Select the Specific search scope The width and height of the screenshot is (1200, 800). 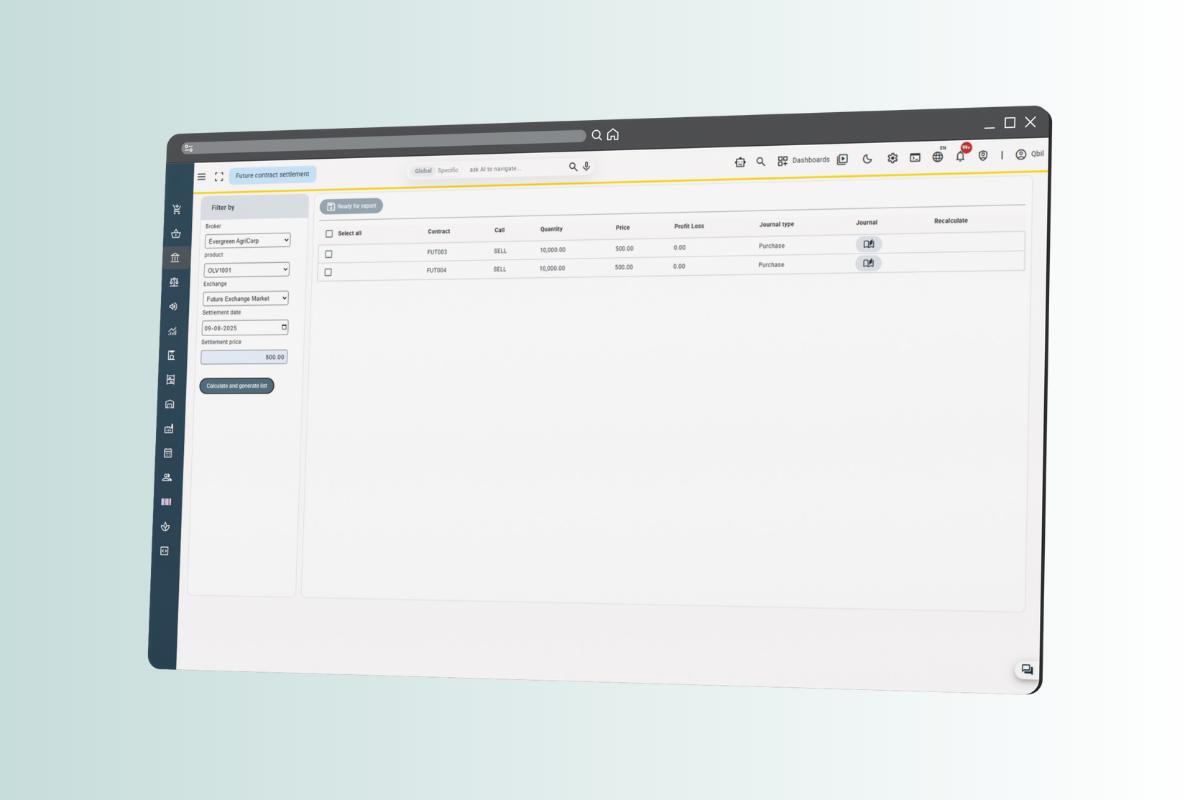click(448, 170)
